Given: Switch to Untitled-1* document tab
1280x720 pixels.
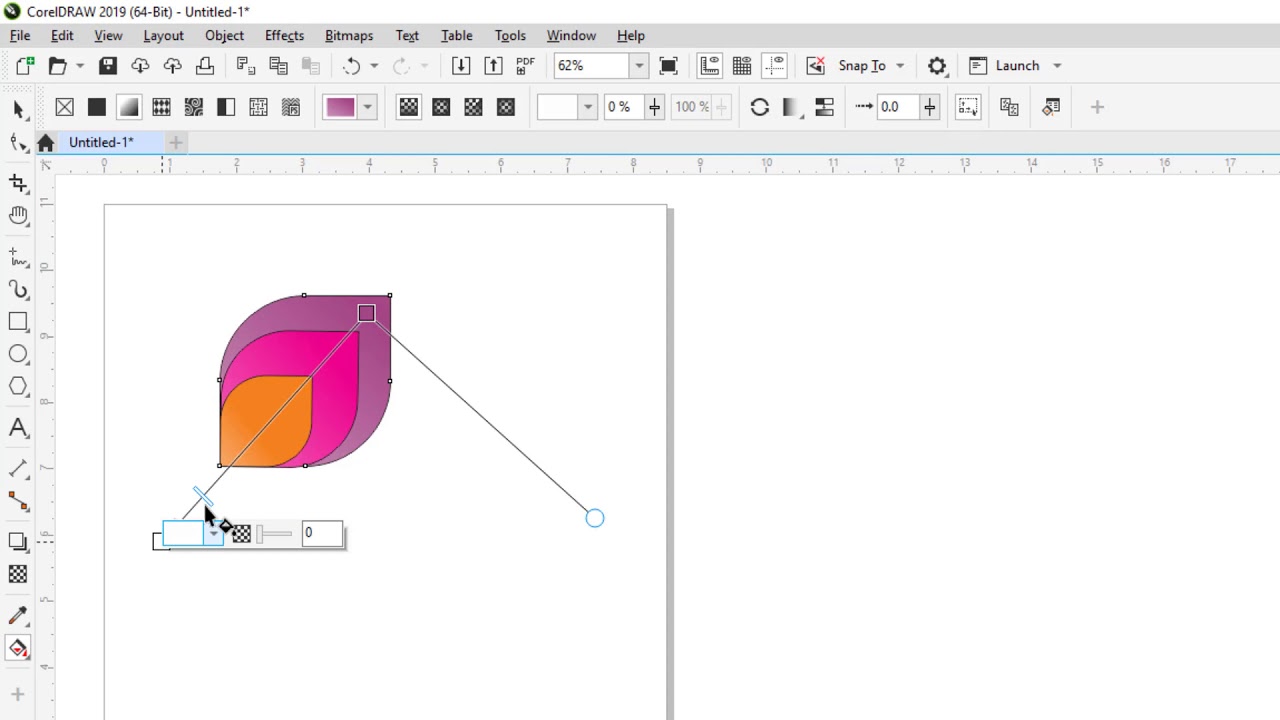Looking at the screenshot, I should tap(101, 142).
